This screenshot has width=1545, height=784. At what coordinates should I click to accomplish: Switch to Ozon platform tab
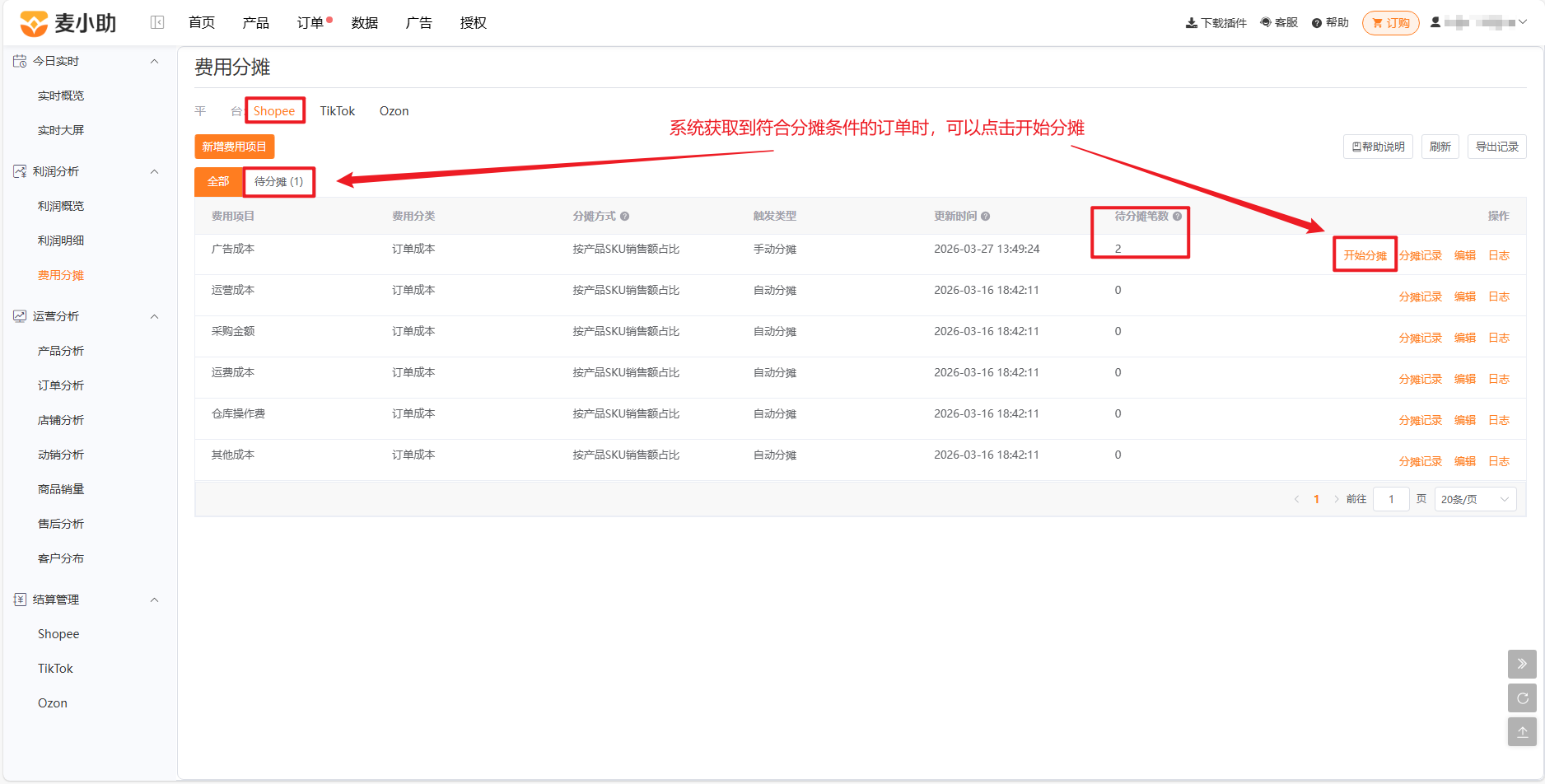point(394,111)
